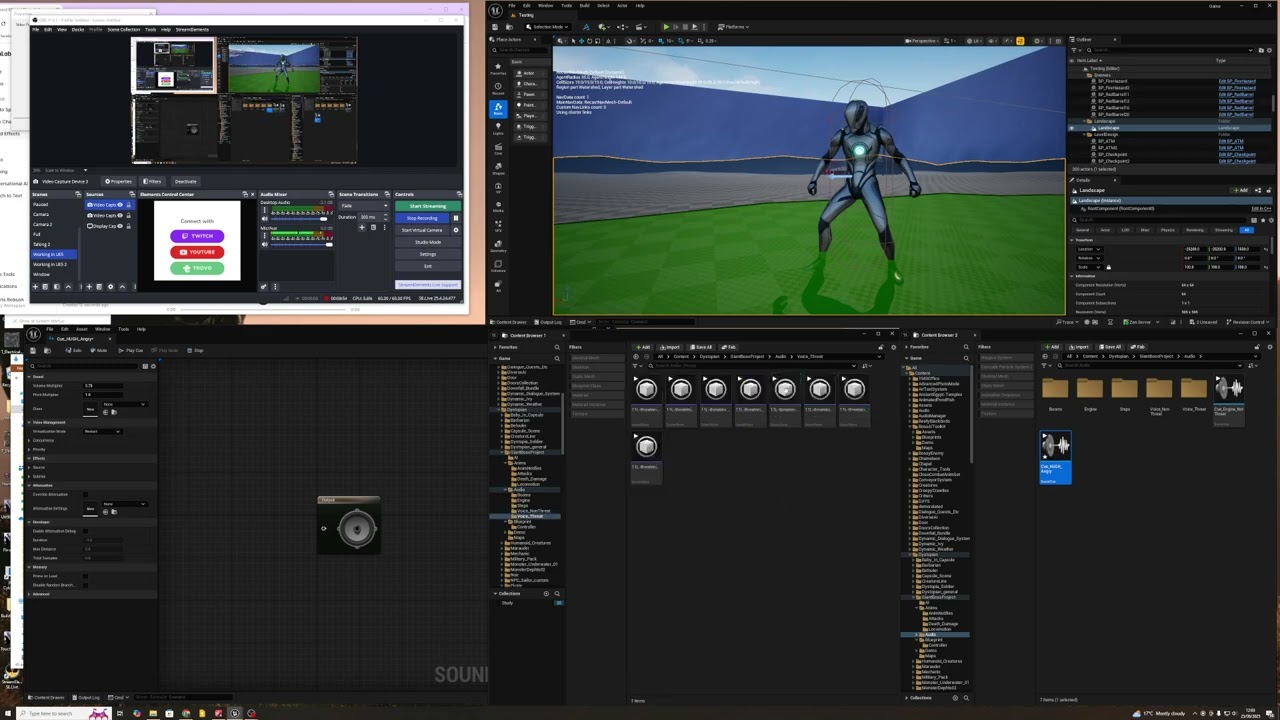Viewport: 1280px width, 720px height.
Task: Select the Working in UE5 2 scene in OBS
Action: pyautogui.click(x=50, y=264)
